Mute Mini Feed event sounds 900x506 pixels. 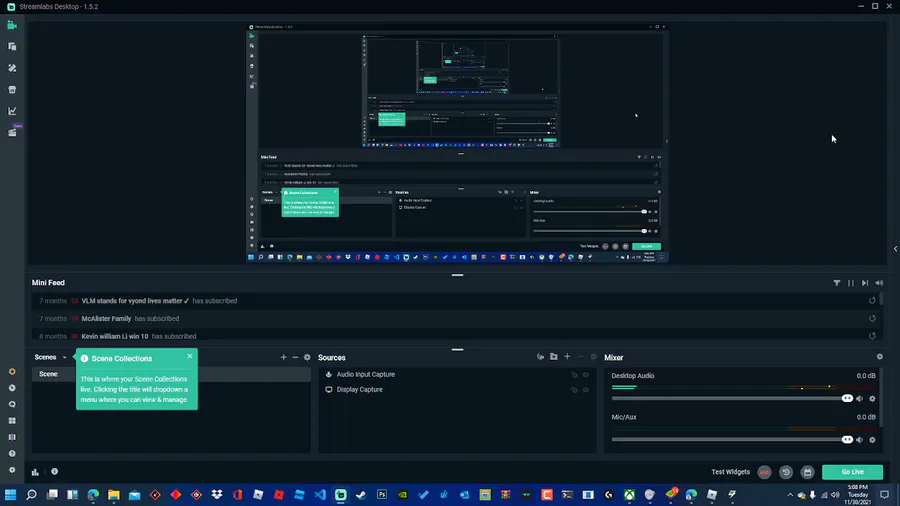click(x=879, y=283)
